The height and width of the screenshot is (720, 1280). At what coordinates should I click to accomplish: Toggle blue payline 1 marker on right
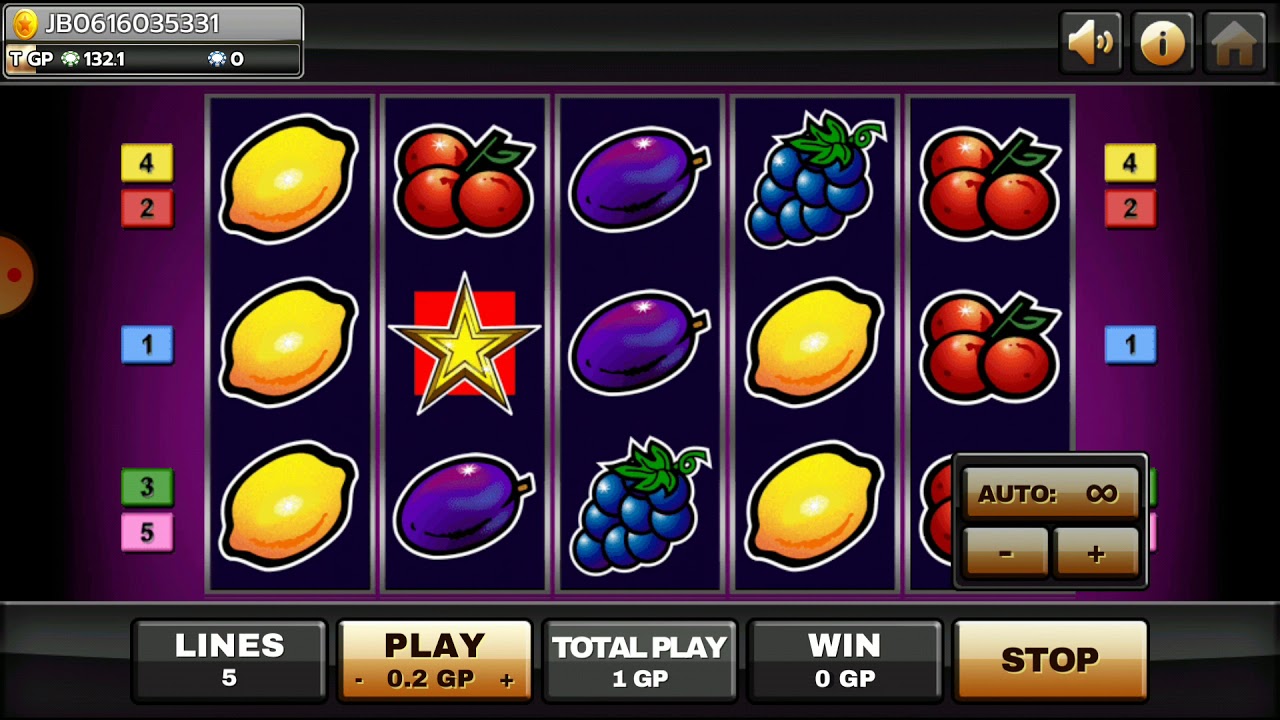pos(1130,345)
